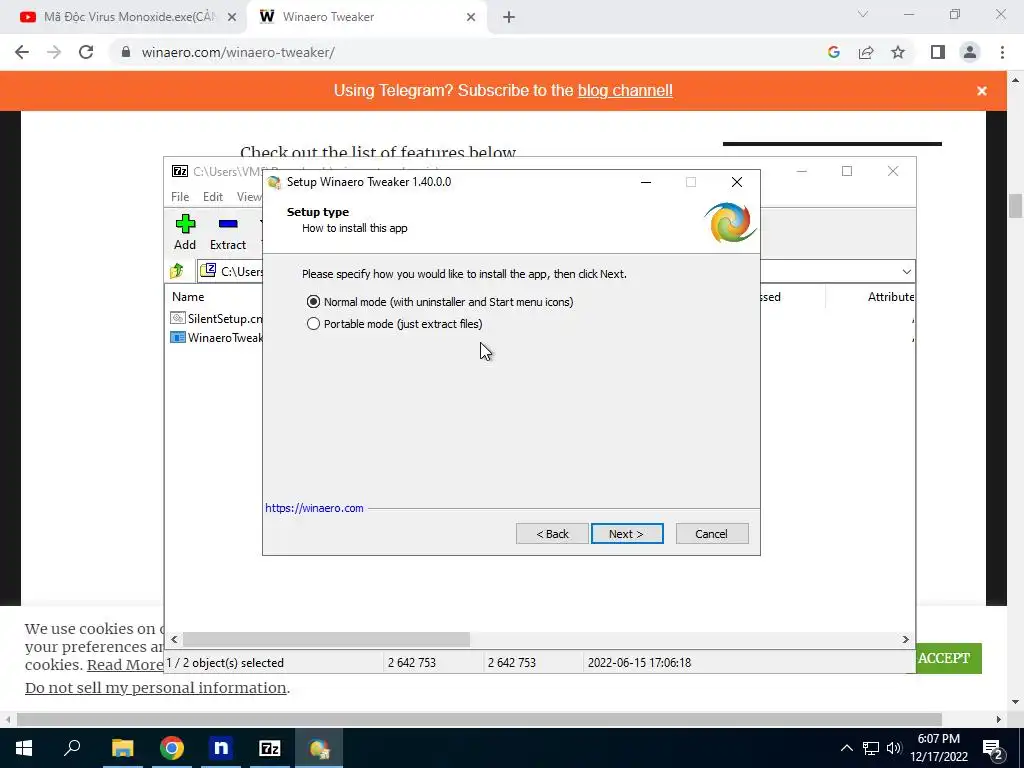The width and height of the screenshot is (1024, 768).
Task: Click the browser Back arrow
Action: coord(22,52)
